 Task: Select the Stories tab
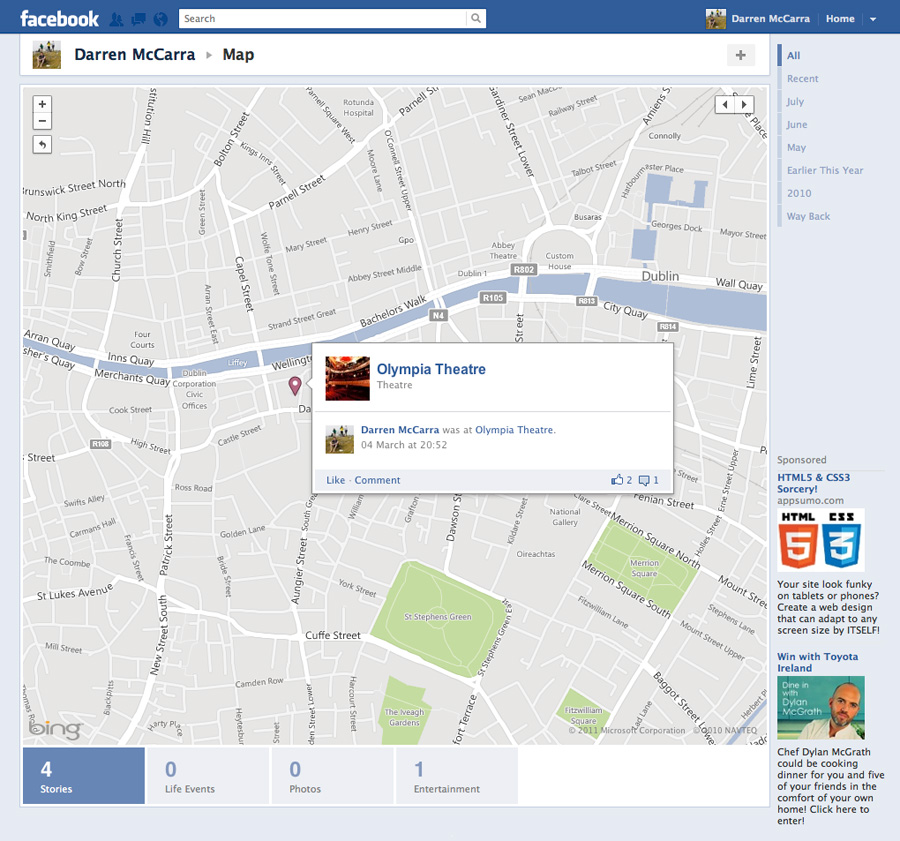83,776
